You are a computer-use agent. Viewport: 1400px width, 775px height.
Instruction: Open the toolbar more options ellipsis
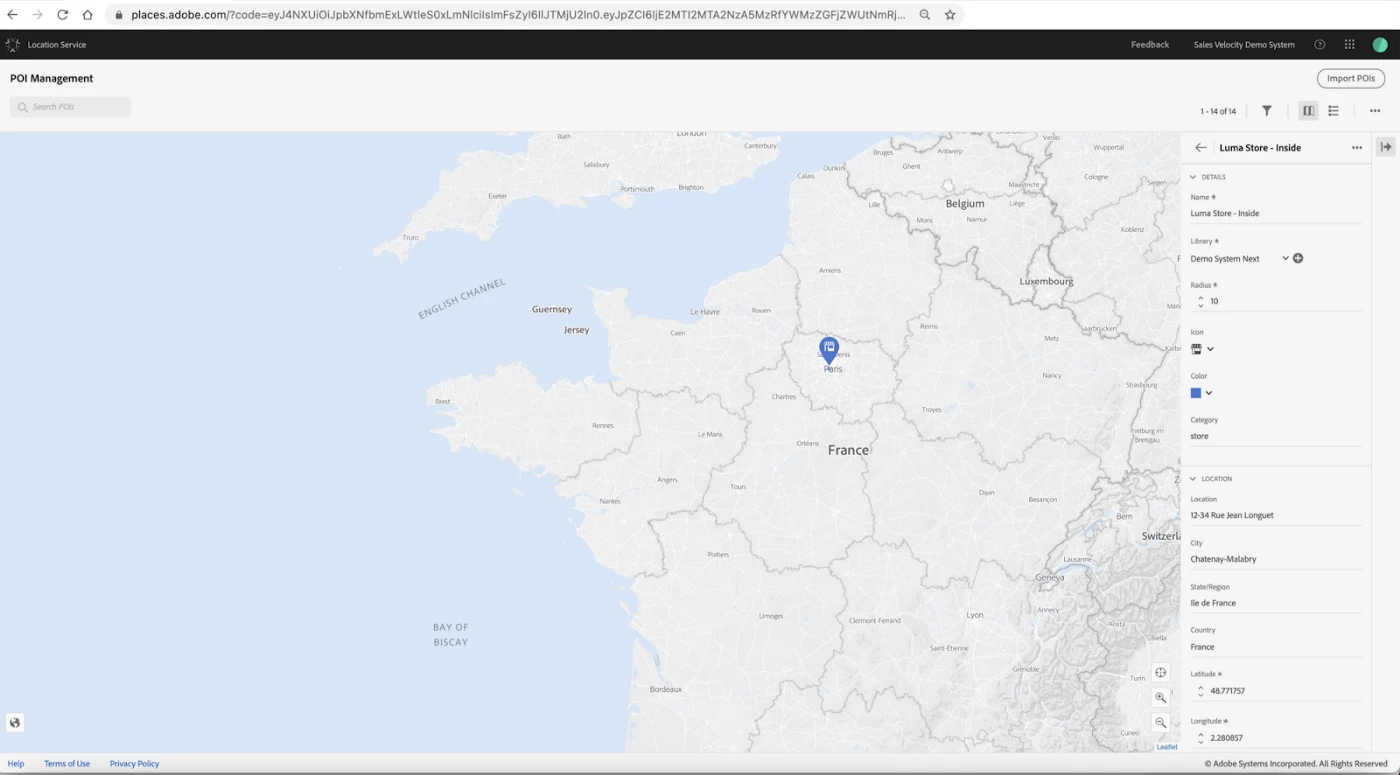point(1375,111)
